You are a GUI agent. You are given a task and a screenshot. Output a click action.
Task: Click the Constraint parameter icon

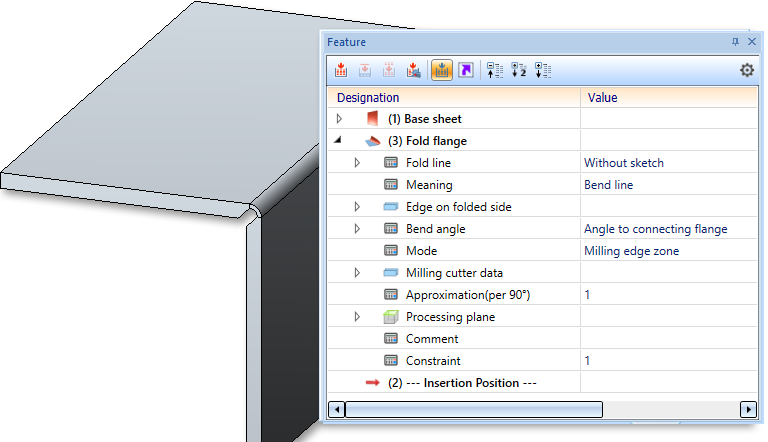(x=390, y=360)
